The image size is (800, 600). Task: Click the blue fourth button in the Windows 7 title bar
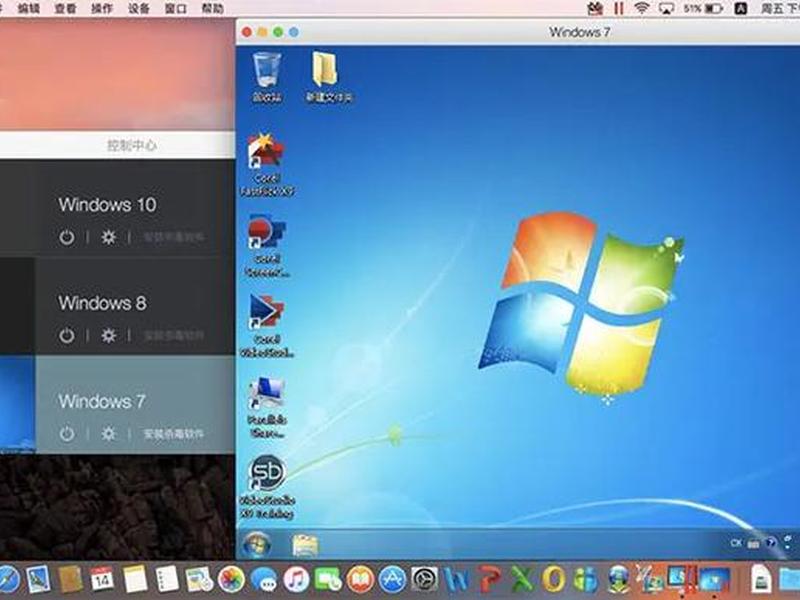pyautogui.click(x=294, y=32)
